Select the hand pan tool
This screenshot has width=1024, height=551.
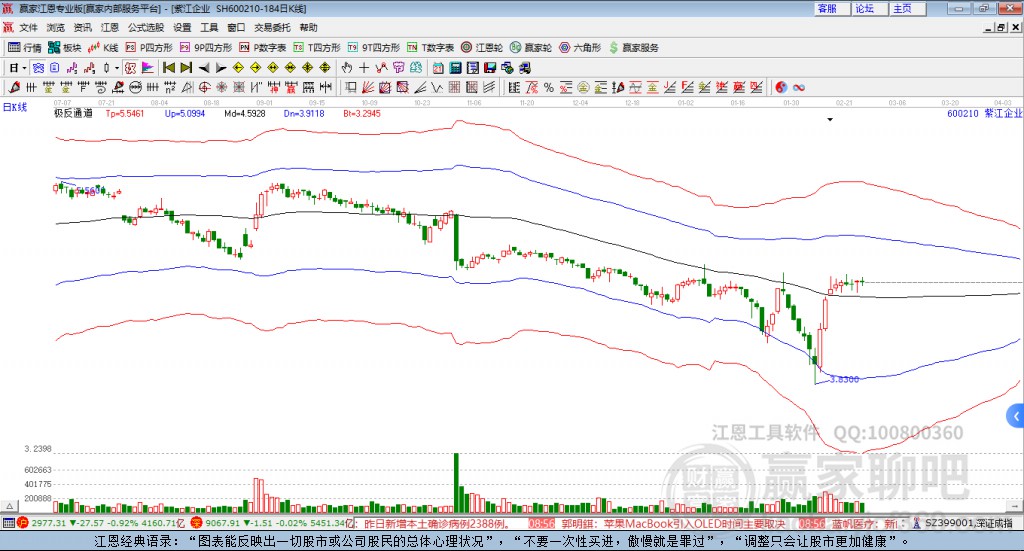346,68
